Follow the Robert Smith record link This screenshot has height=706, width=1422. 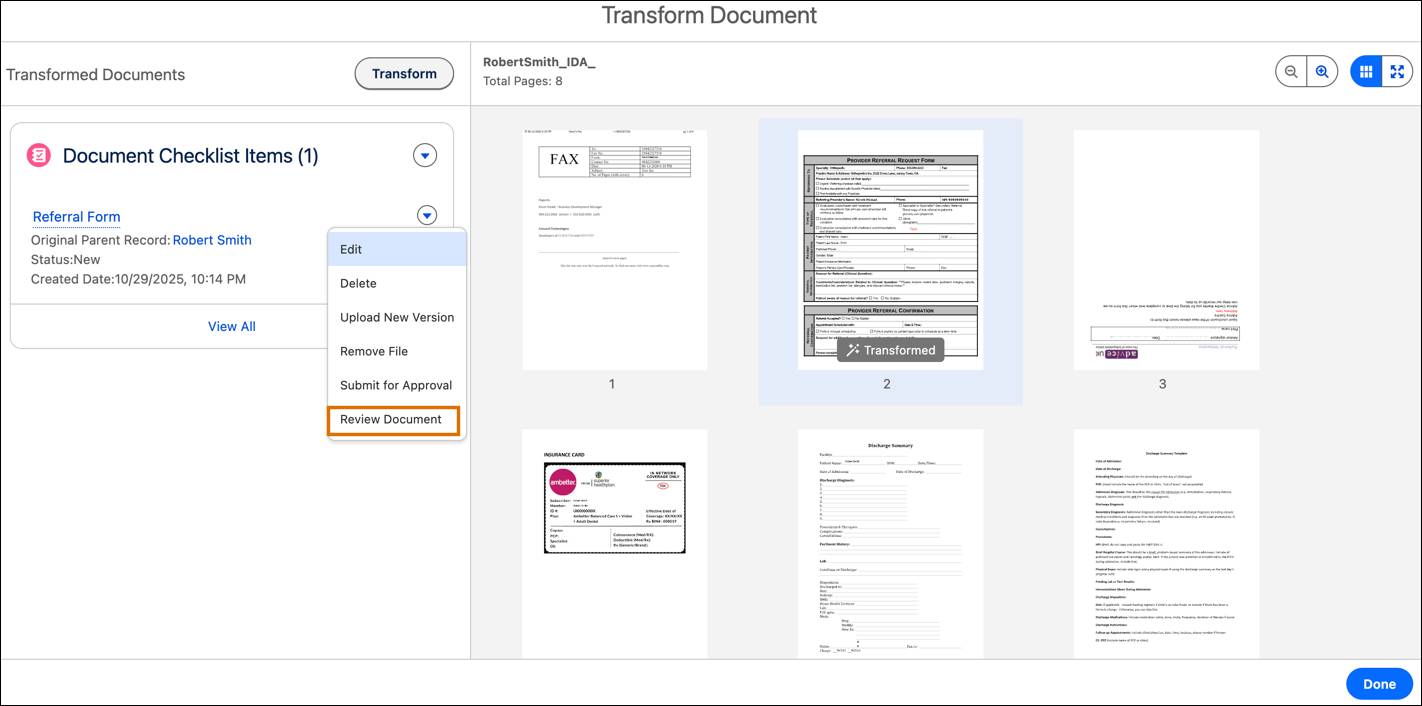pos(211,240)
